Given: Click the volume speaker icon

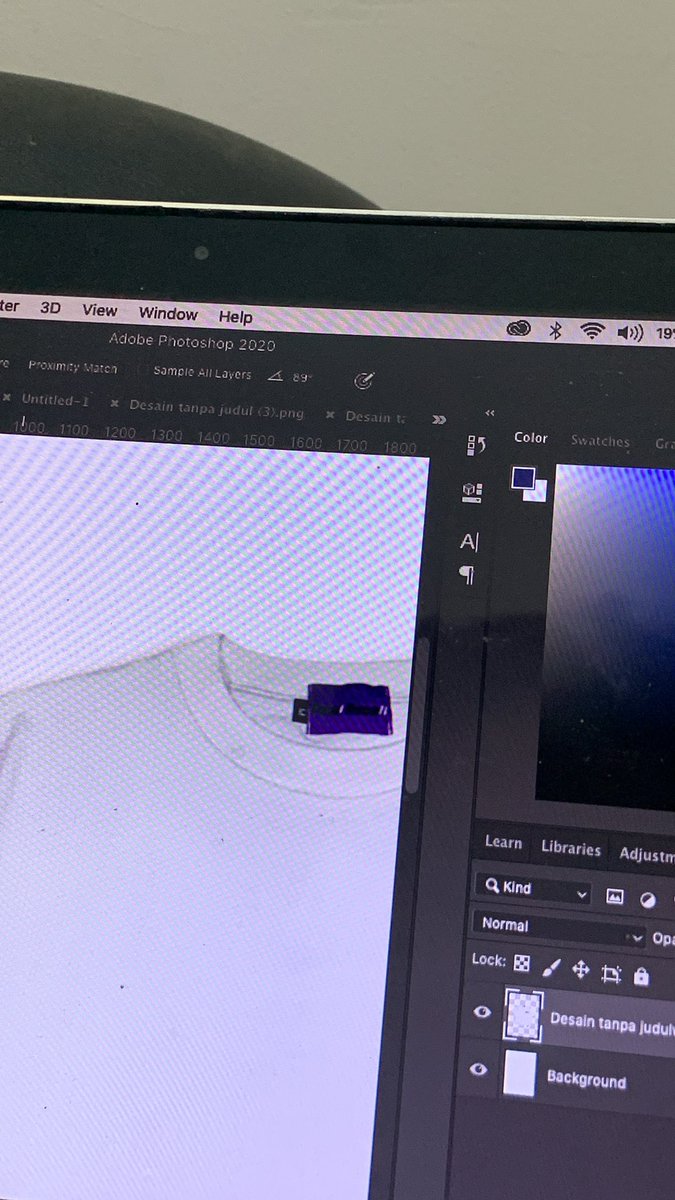Looking at the screenshot, I should [630, 333].
